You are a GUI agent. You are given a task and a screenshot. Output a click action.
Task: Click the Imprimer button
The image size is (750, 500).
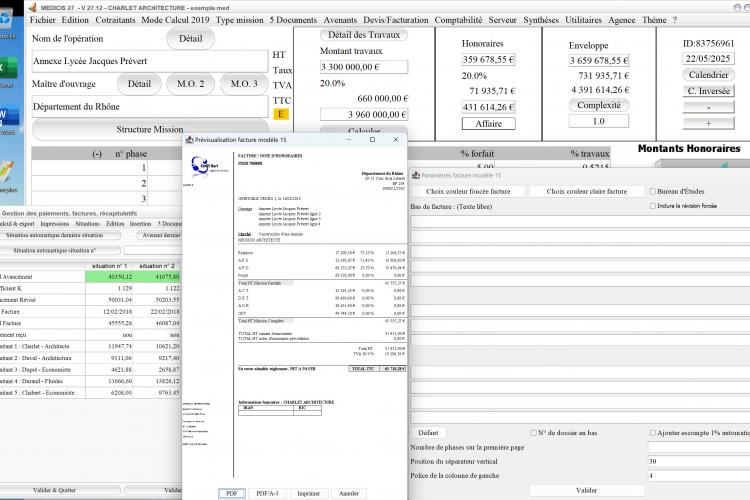click(309, 493)
